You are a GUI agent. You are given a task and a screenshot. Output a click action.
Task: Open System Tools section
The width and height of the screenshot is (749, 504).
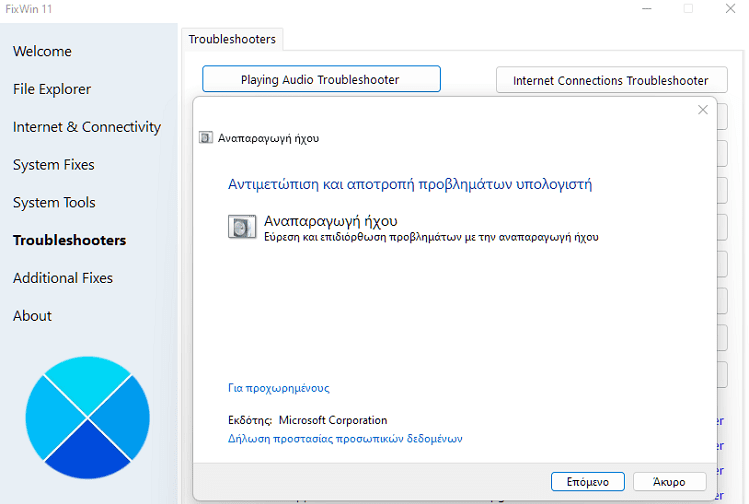click(x=54, y=203)
